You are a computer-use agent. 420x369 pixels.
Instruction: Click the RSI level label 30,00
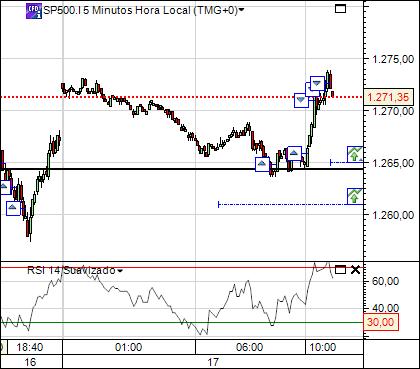[x=381, y=322]
